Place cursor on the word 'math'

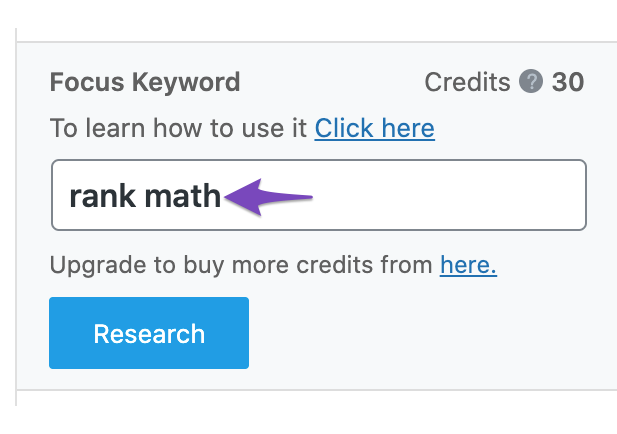tap(183, 196)
